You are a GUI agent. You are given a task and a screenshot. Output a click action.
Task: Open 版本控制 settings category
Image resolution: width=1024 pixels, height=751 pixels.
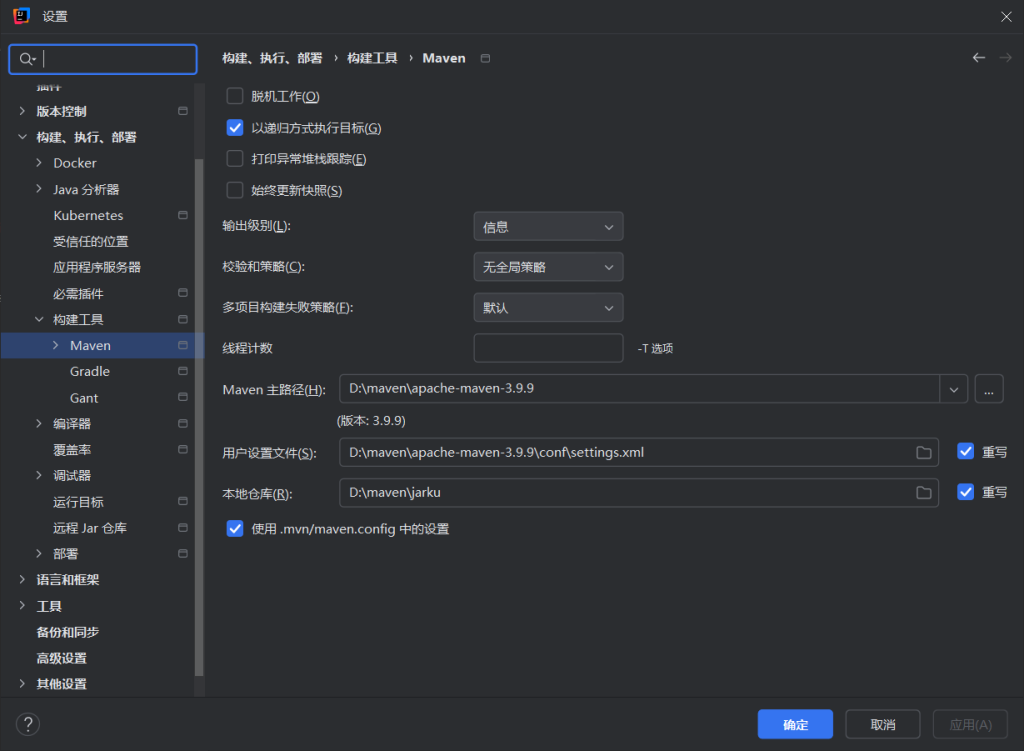pos(61,111)
